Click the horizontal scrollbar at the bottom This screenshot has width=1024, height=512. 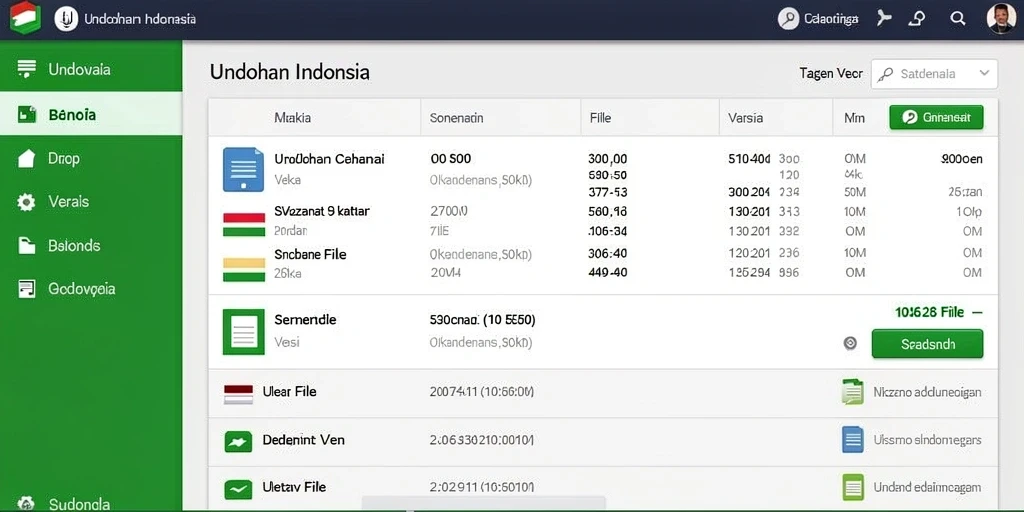(x=483, y=504)
